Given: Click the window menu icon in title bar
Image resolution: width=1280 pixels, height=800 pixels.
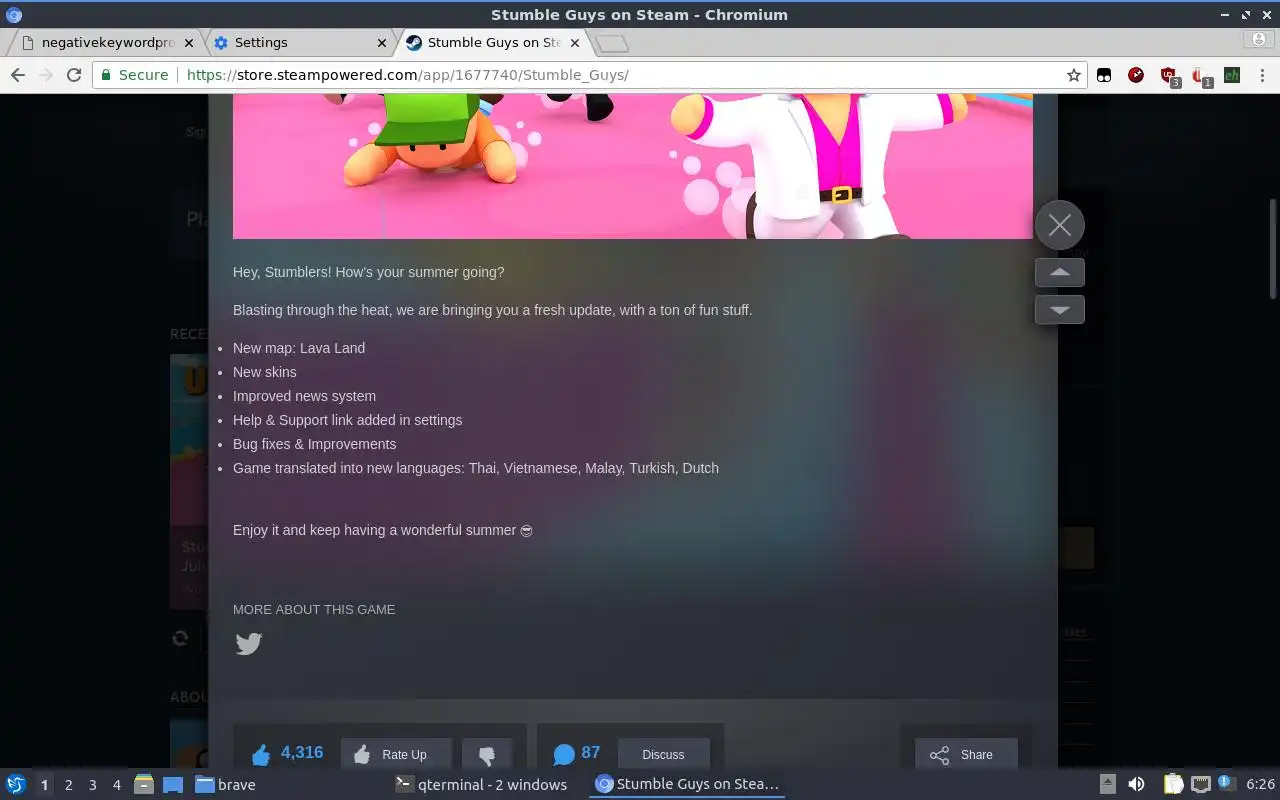Looking at the screenshot, I should 14,14.
